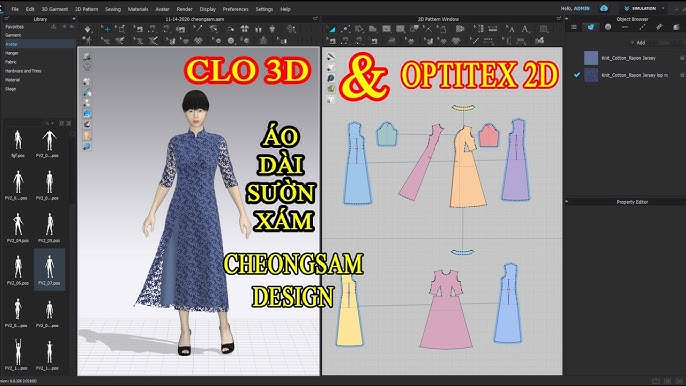Collapse the Property Editor panel arrow

(567, 202)
